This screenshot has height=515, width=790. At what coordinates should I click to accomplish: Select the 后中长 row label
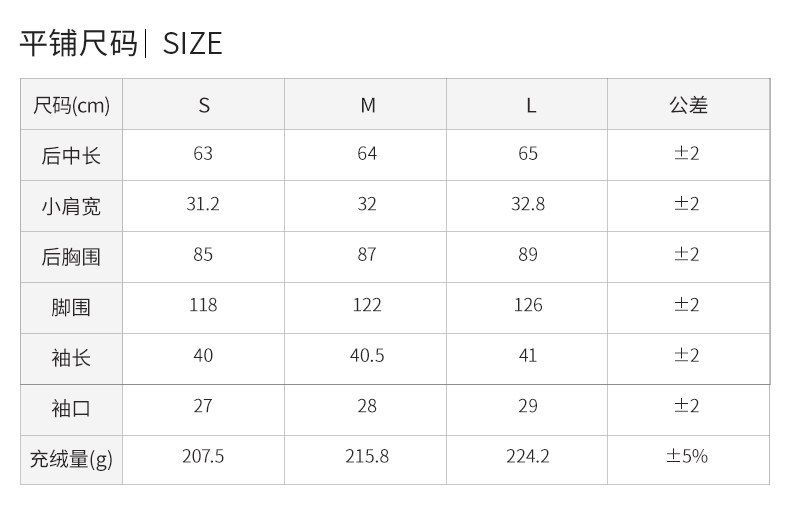72,155
